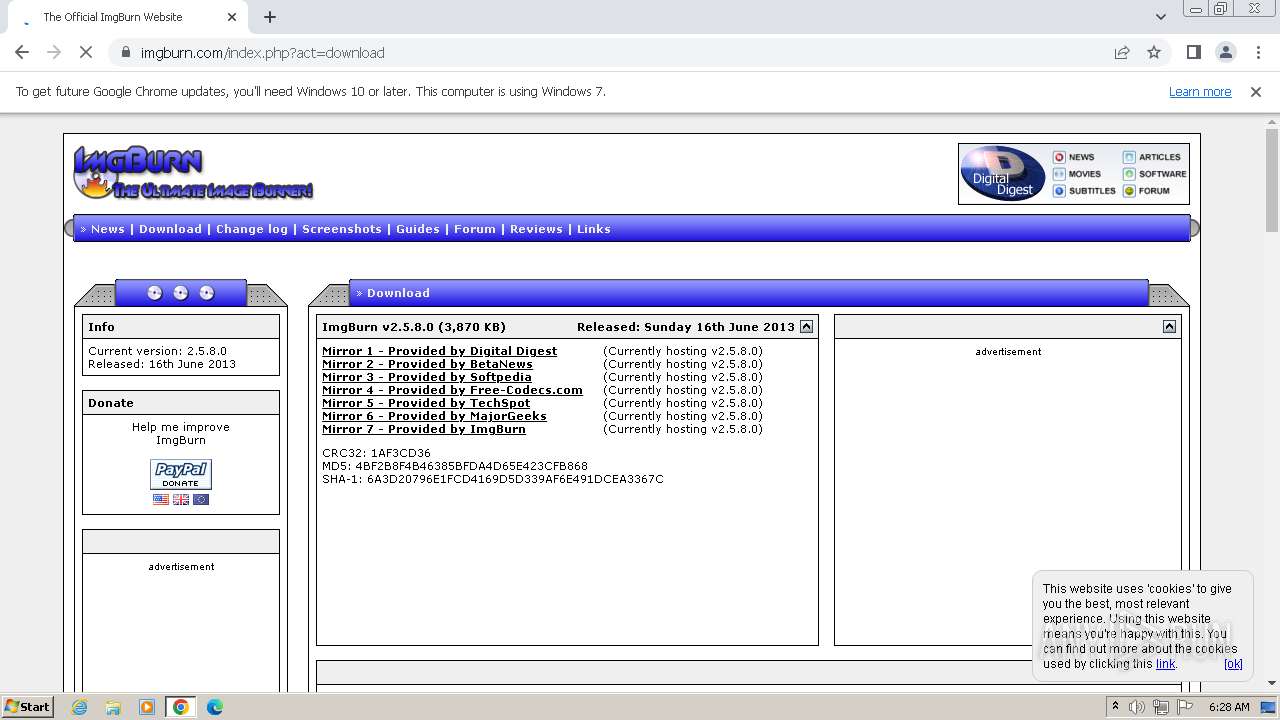Open the Download nav item

click(170, 229)
